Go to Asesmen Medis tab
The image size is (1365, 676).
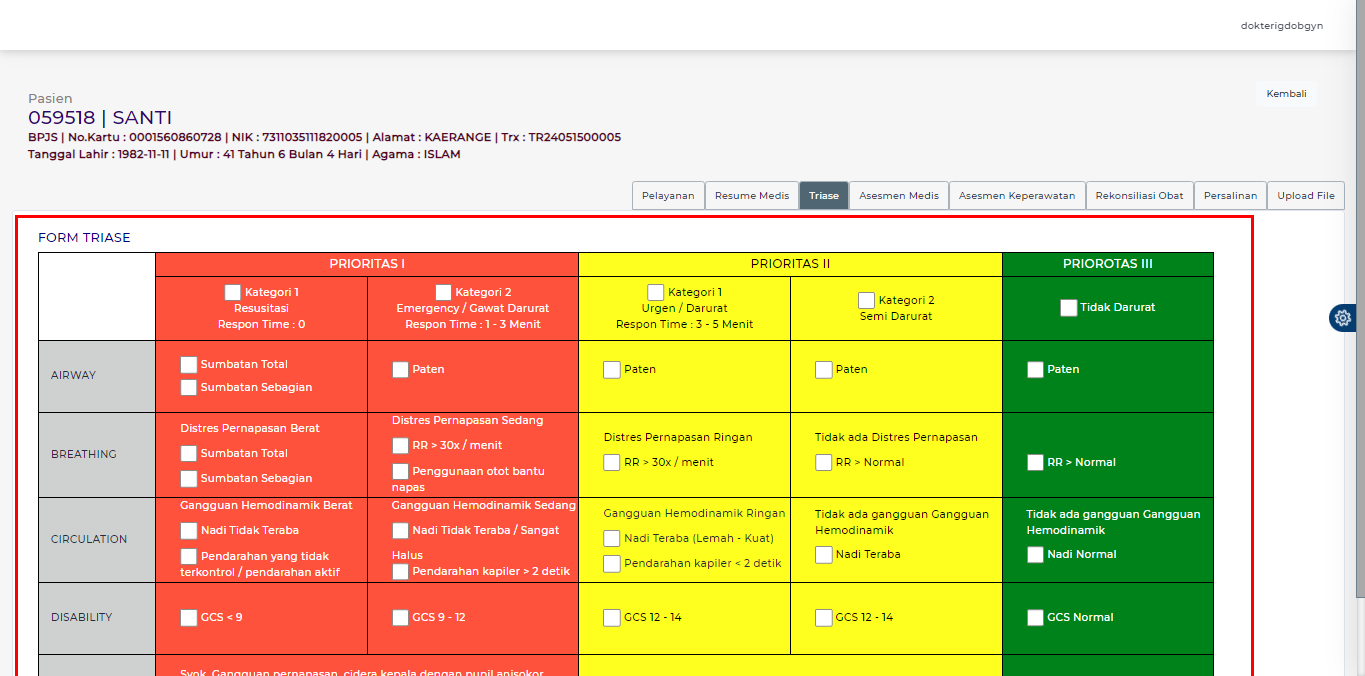point(898,196)
